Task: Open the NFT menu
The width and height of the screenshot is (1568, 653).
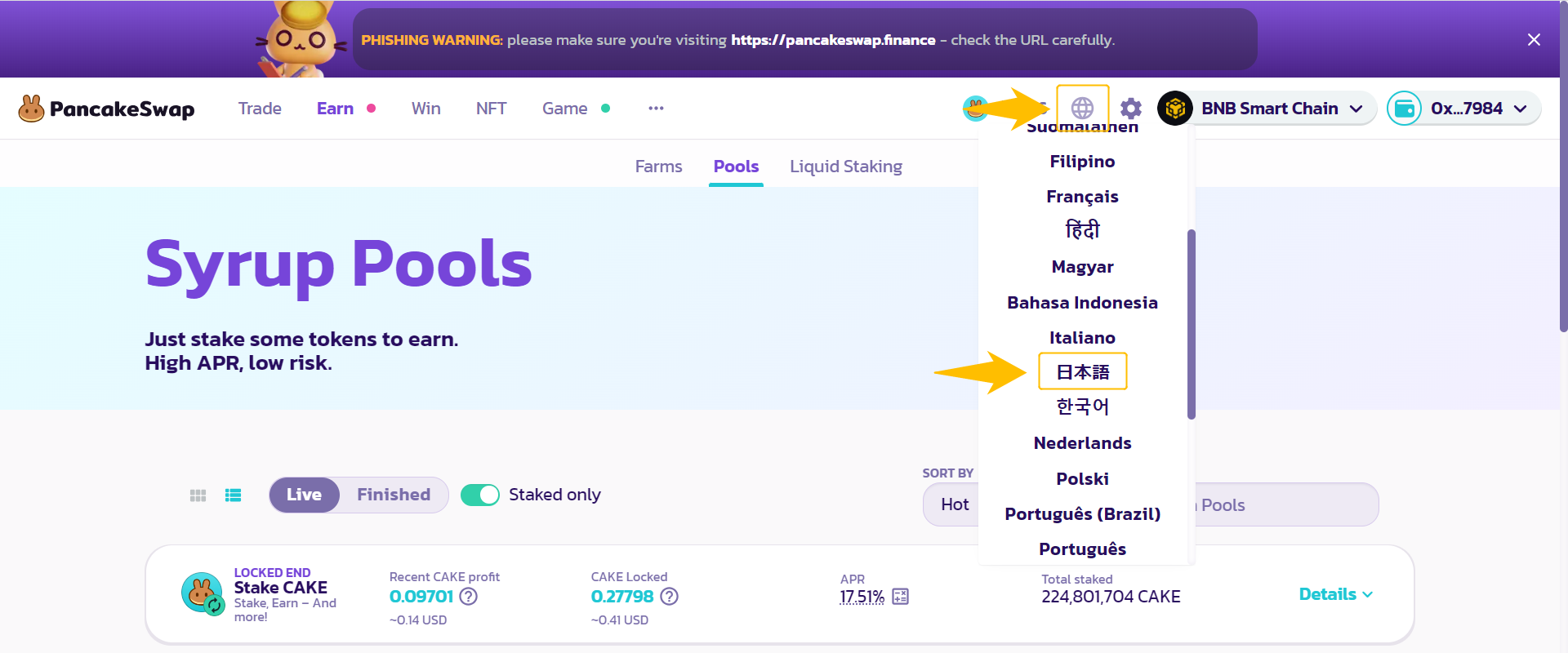Action: (x=491, y=109)
